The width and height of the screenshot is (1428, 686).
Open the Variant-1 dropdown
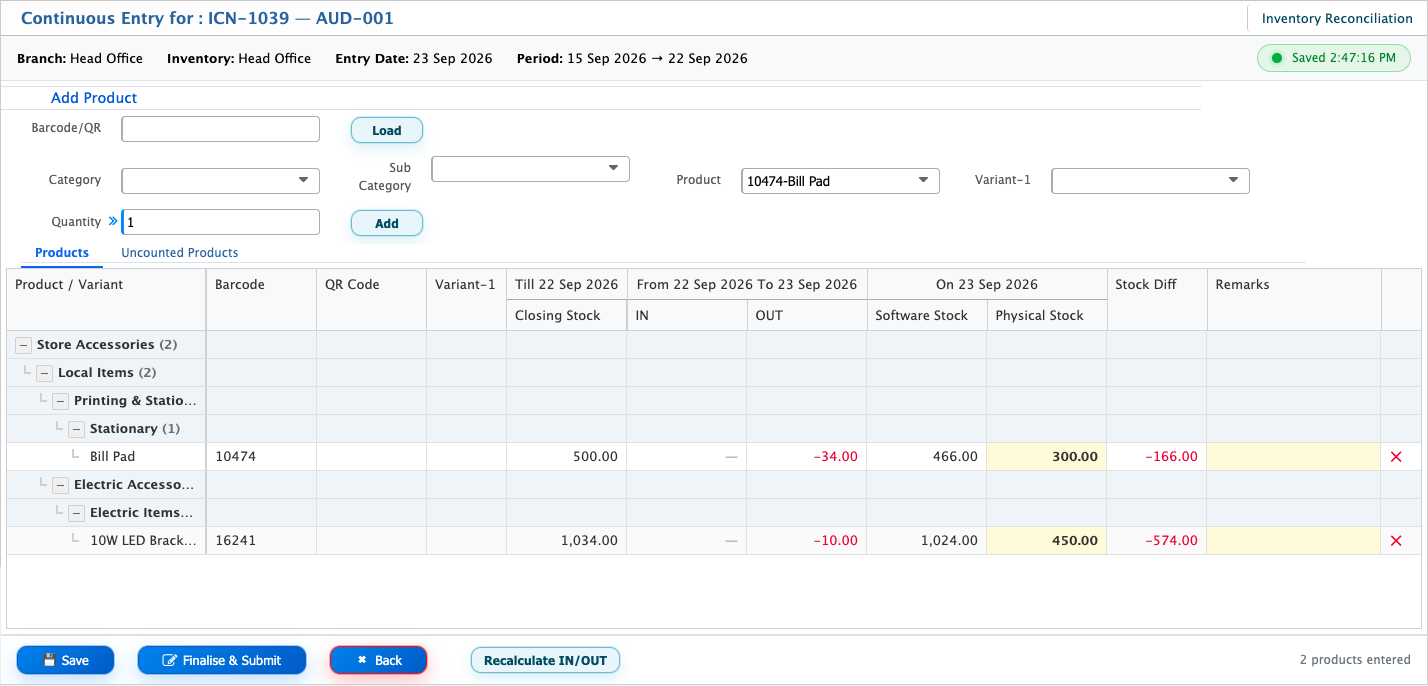click(1150, 181)
